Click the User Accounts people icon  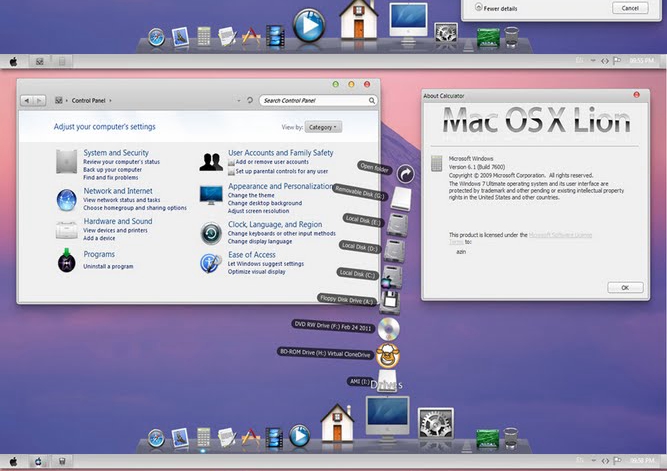[x=211, y=162]
